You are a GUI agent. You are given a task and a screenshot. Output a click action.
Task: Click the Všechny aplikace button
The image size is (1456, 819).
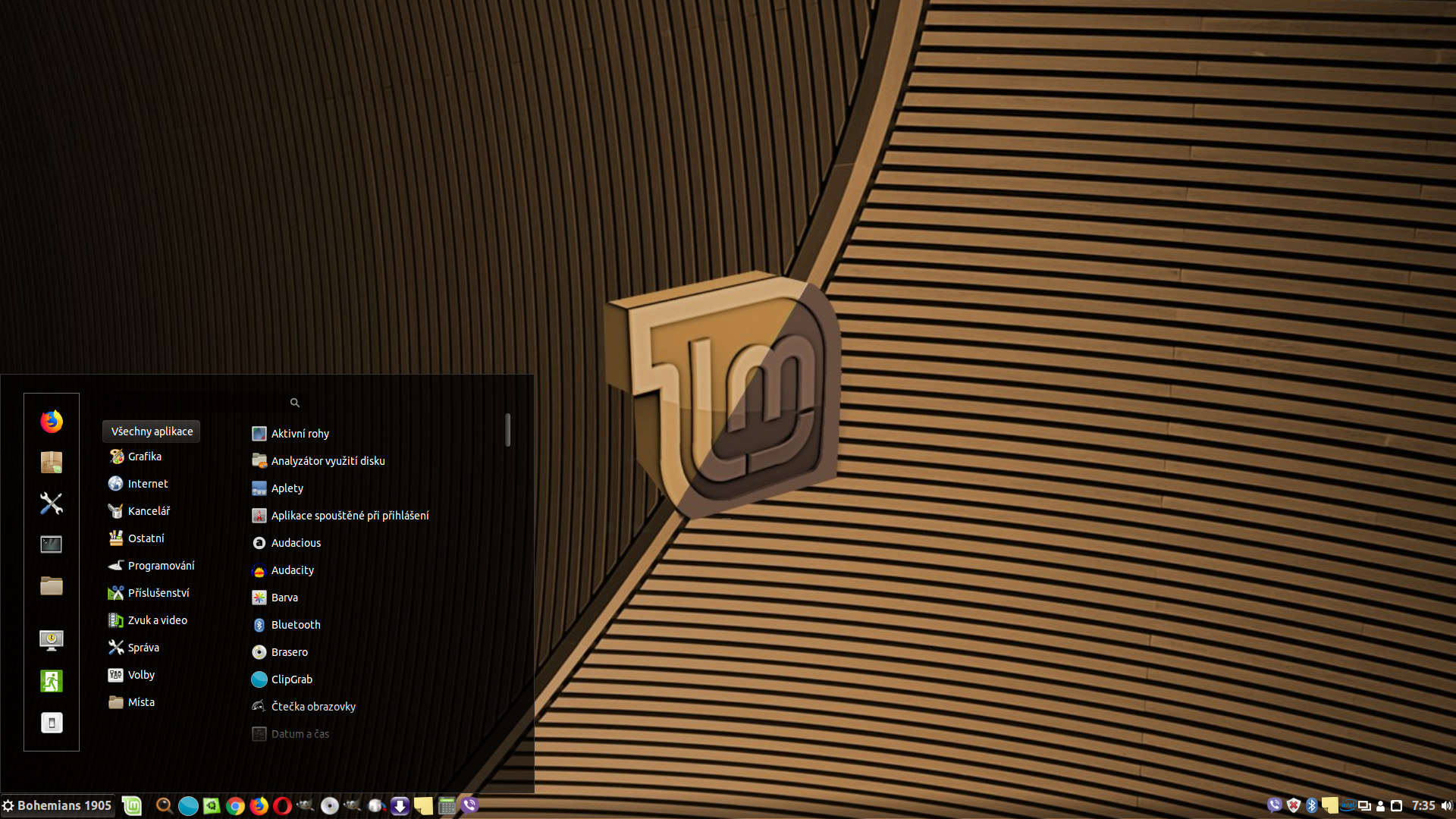click(152, 431)
